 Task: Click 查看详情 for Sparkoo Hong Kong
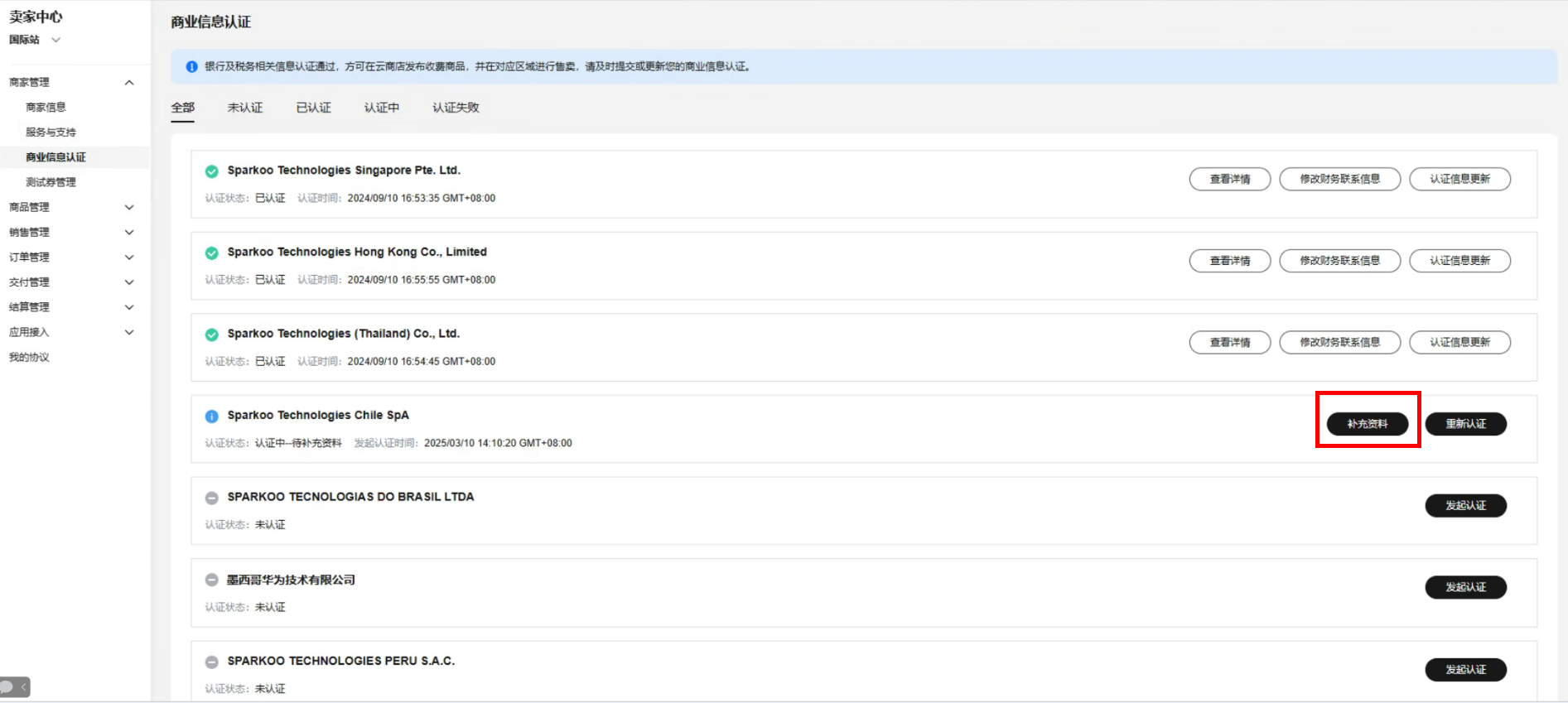click(x=1230, y=261)
